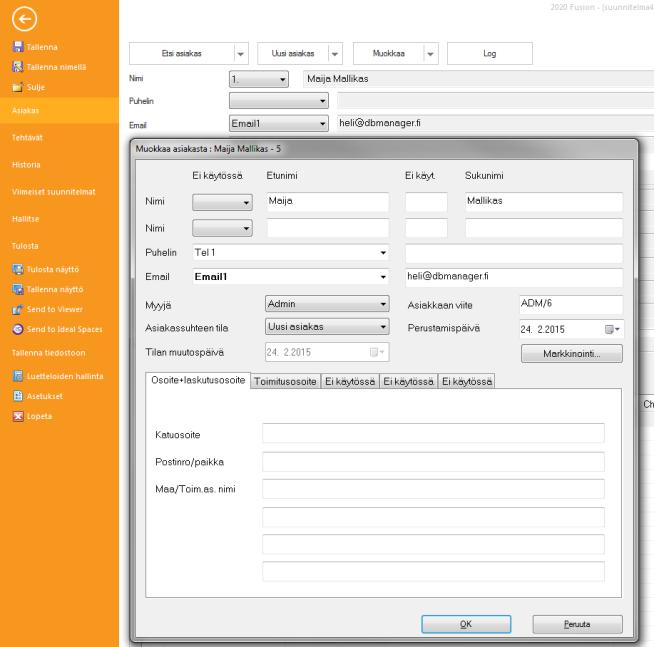Click the Asetukset settings icon
The height and width of the screenshot is (647, 654).
tap(18, 396)
